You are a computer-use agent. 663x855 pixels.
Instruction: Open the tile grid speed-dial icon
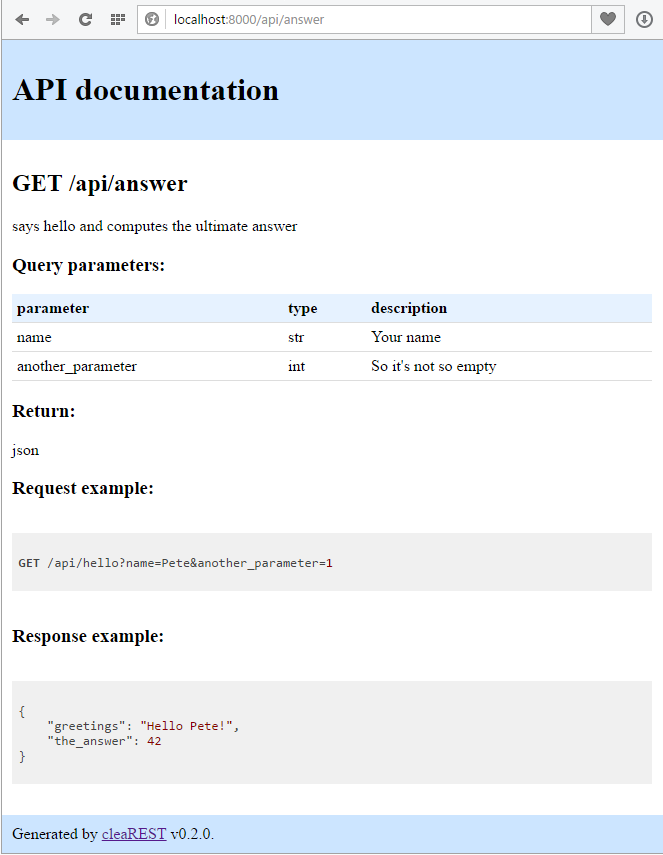tap(117, 19)
